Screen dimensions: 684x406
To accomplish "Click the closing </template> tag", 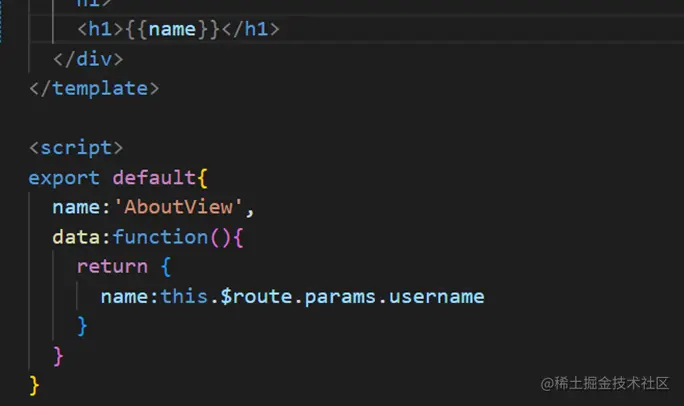I will [94, 89].
